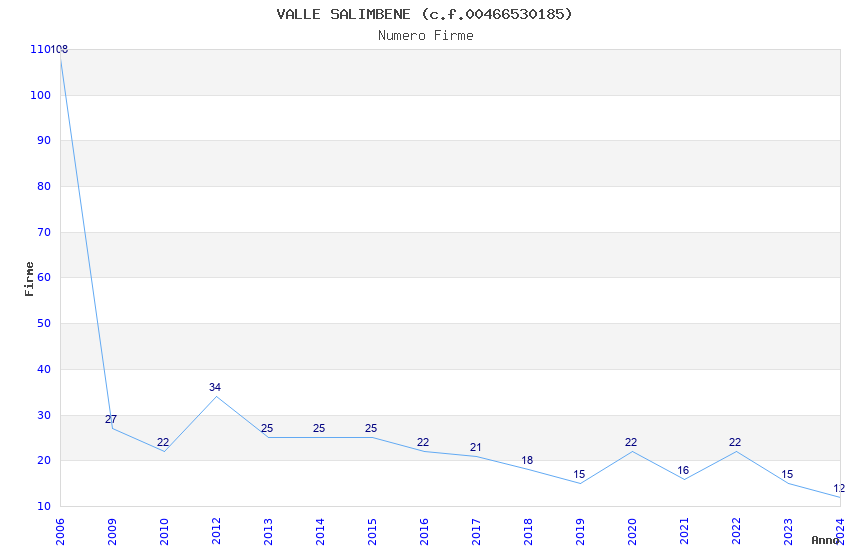The height and width of the screenshot is (550, 850).
Task: Click the x-axis year label 2012
Action: (216, 532)
